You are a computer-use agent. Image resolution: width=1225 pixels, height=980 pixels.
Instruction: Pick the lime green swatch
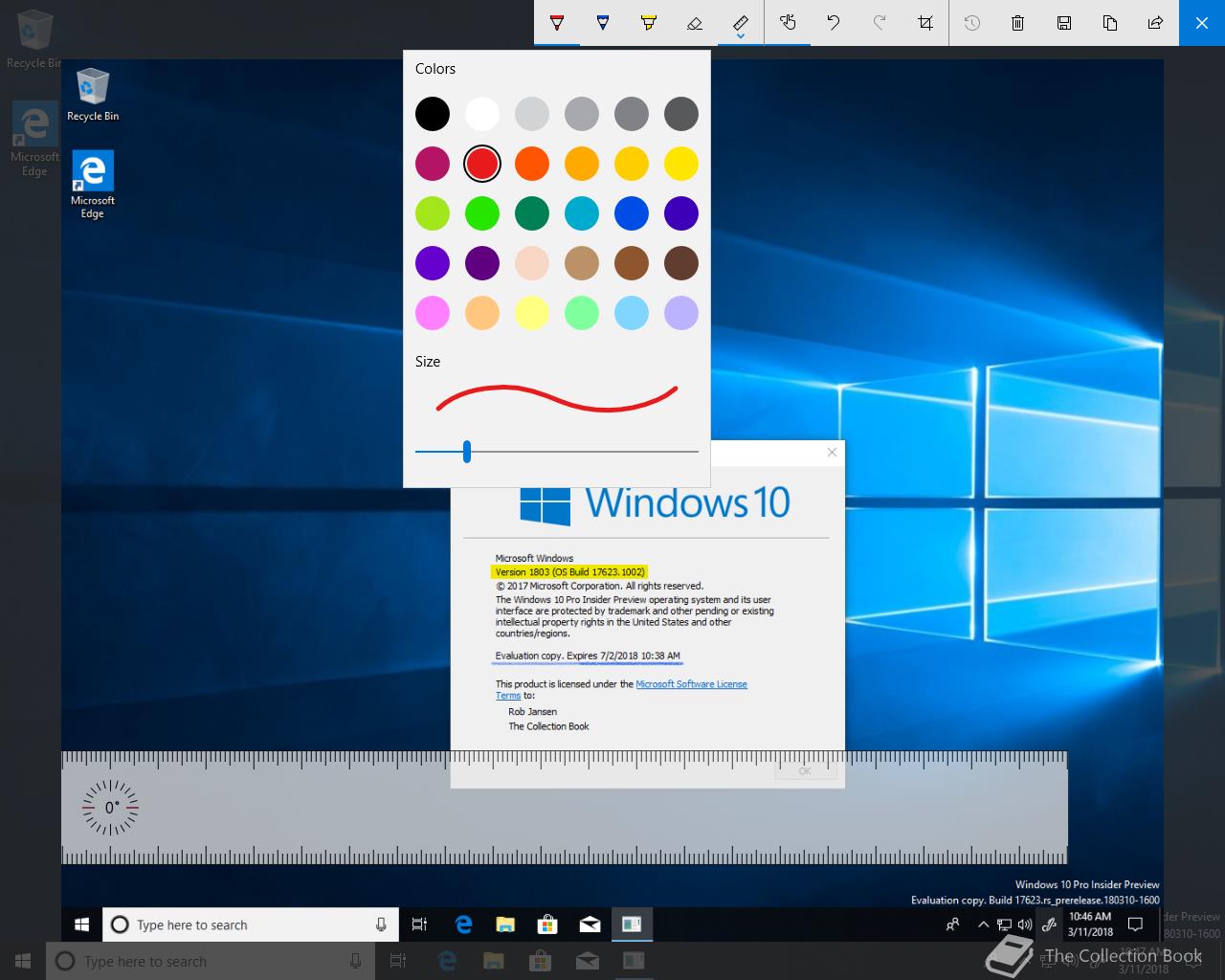[x=433, y=213]
